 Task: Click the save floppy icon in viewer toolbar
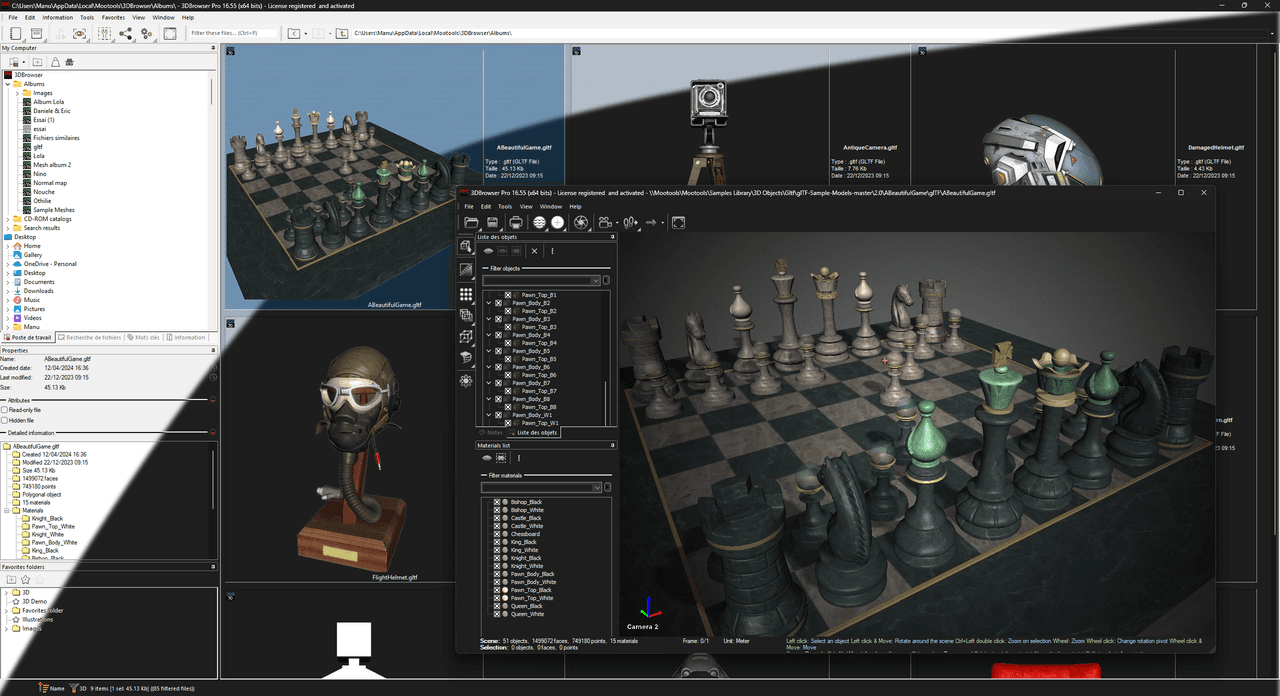[x=493, y=222]
